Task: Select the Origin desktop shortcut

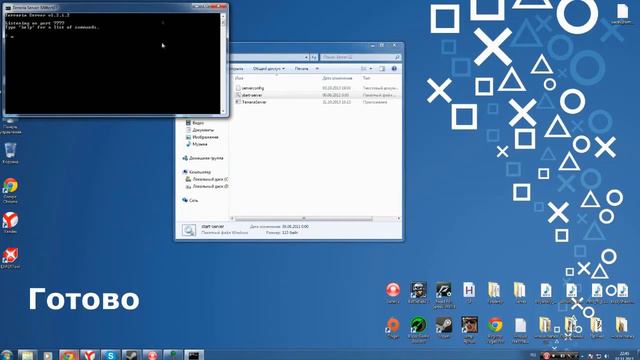Action: pos(393,328)
